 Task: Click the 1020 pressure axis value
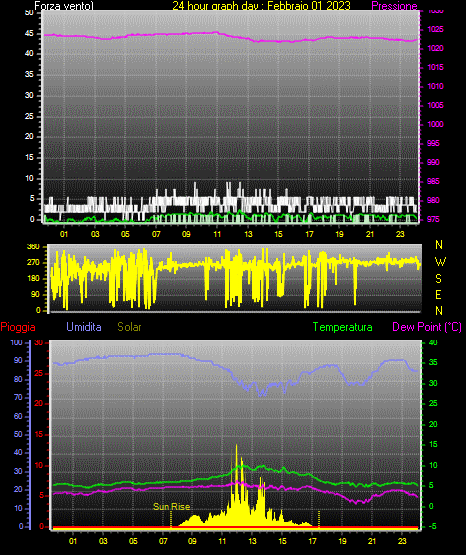pos(435,48)
